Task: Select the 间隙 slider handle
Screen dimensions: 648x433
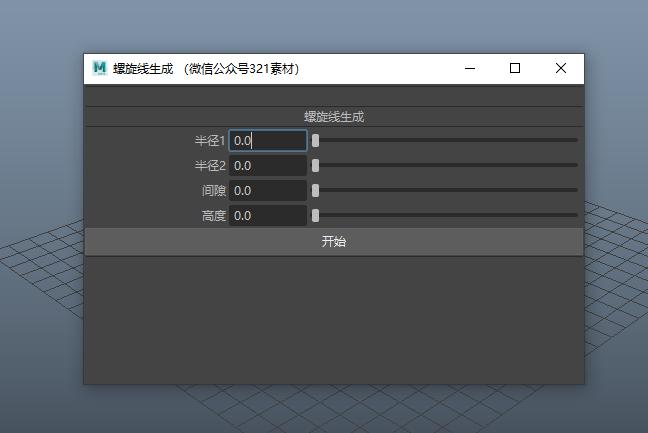Action: 316,191
